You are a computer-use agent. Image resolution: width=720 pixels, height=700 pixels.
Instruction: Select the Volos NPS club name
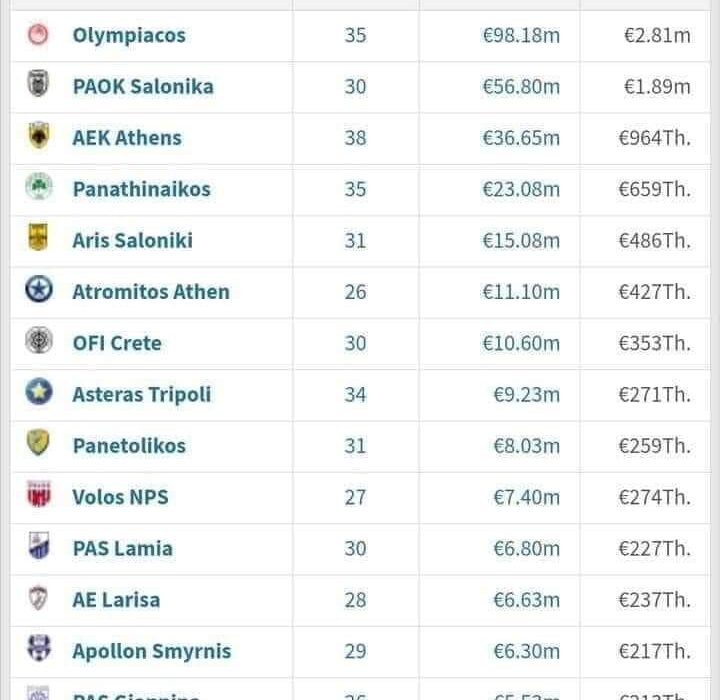pyautogui.click(x=120, y=496)
